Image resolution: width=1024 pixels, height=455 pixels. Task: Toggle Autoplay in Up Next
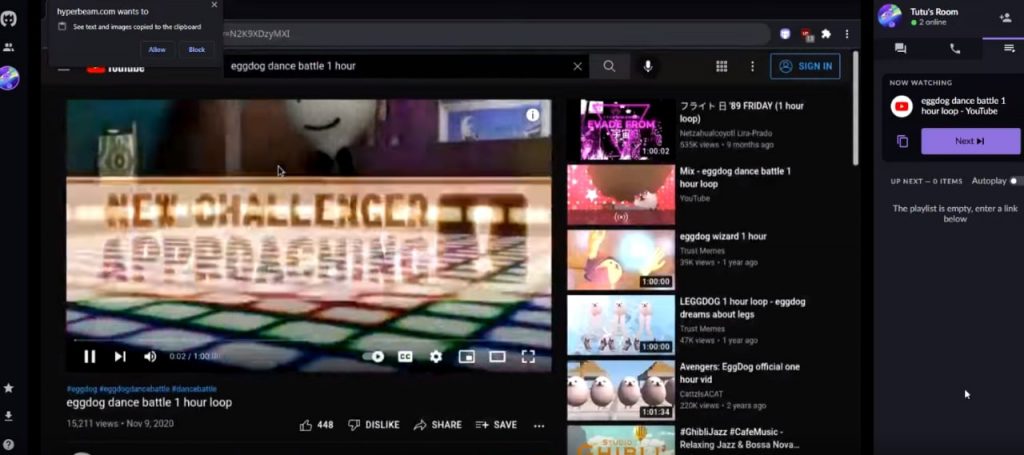pyautogui.click(x=1016, y=181)
